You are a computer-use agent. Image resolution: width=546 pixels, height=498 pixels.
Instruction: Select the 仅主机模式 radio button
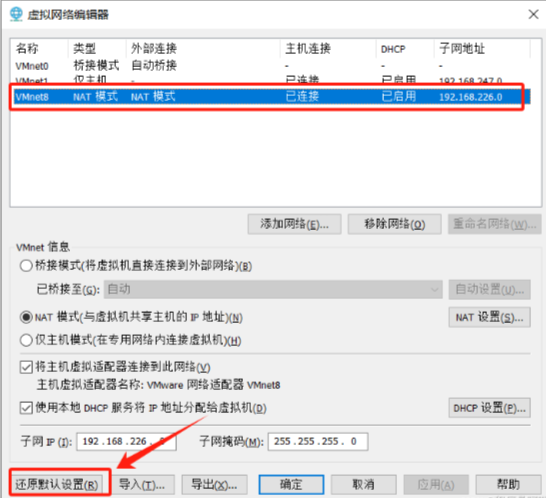coord(26,340)
